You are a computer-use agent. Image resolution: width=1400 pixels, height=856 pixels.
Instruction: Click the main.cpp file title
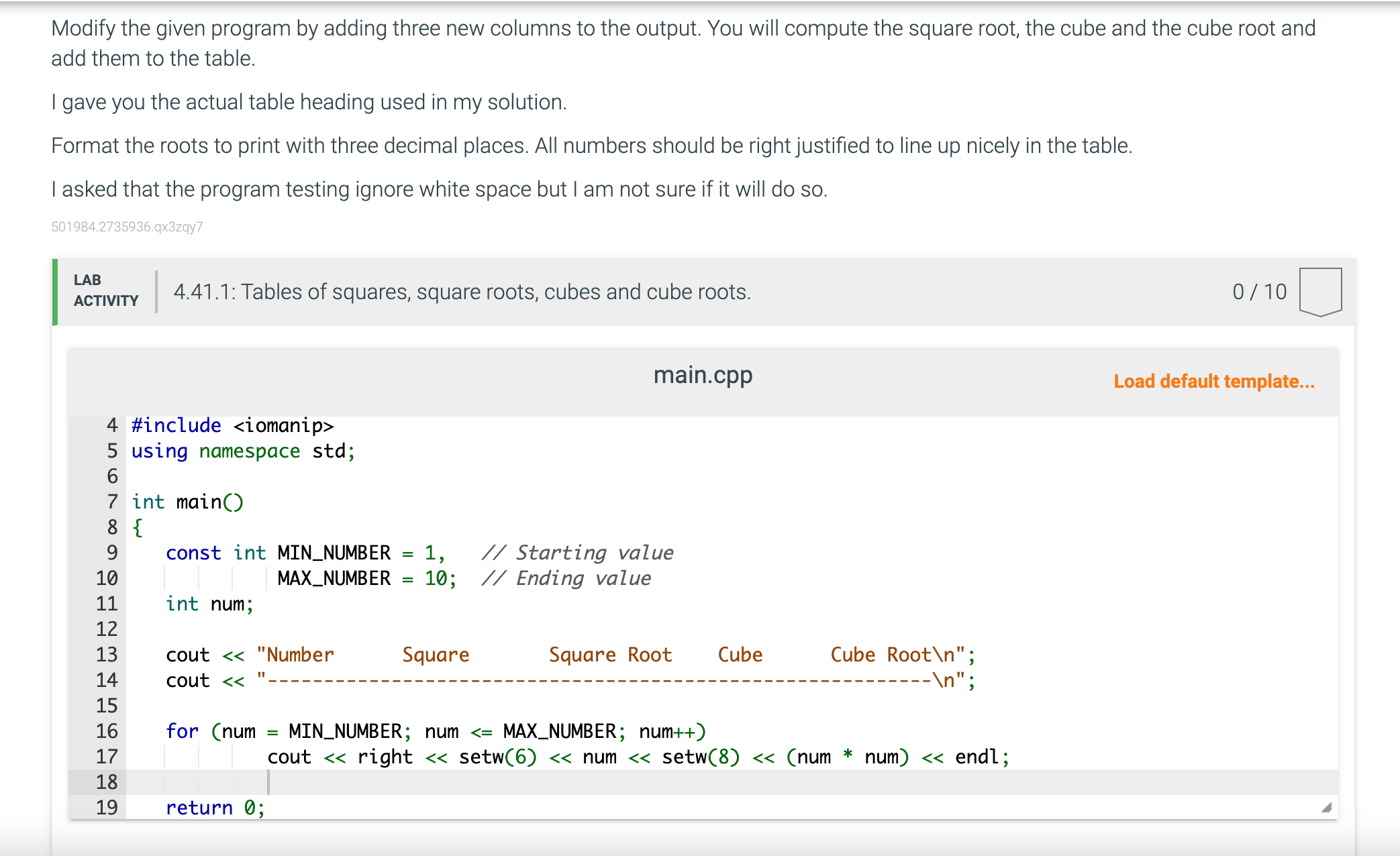702,375
